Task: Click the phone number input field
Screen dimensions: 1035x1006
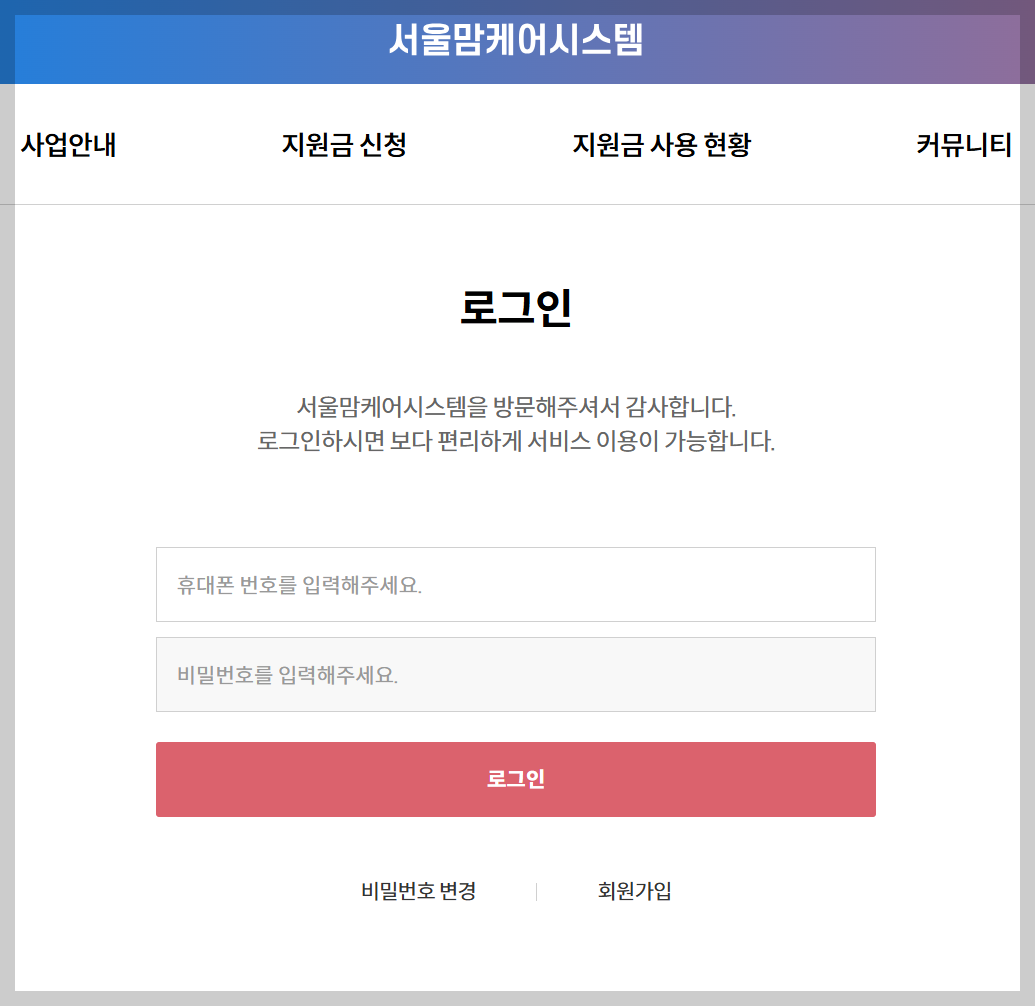Action: [516, 584]
